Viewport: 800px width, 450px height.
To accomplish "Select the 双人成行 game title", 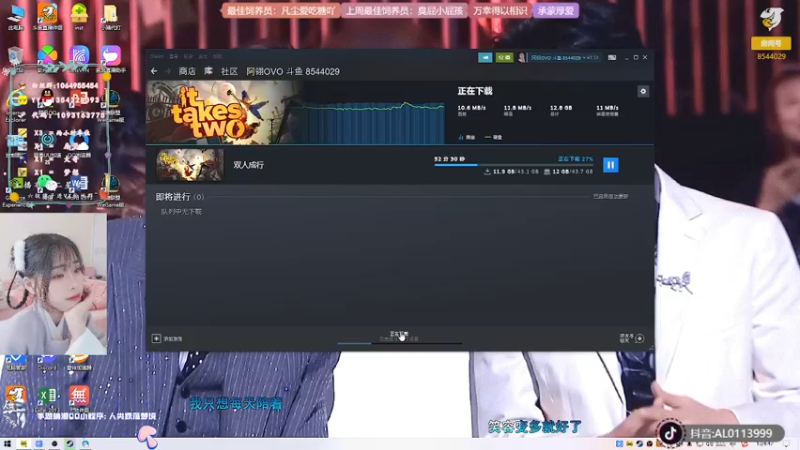I will pos(248,165).
